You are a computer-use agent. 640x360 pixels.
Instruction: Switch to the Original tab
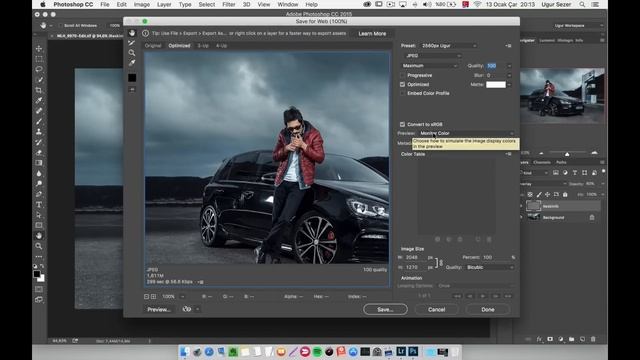153,46
